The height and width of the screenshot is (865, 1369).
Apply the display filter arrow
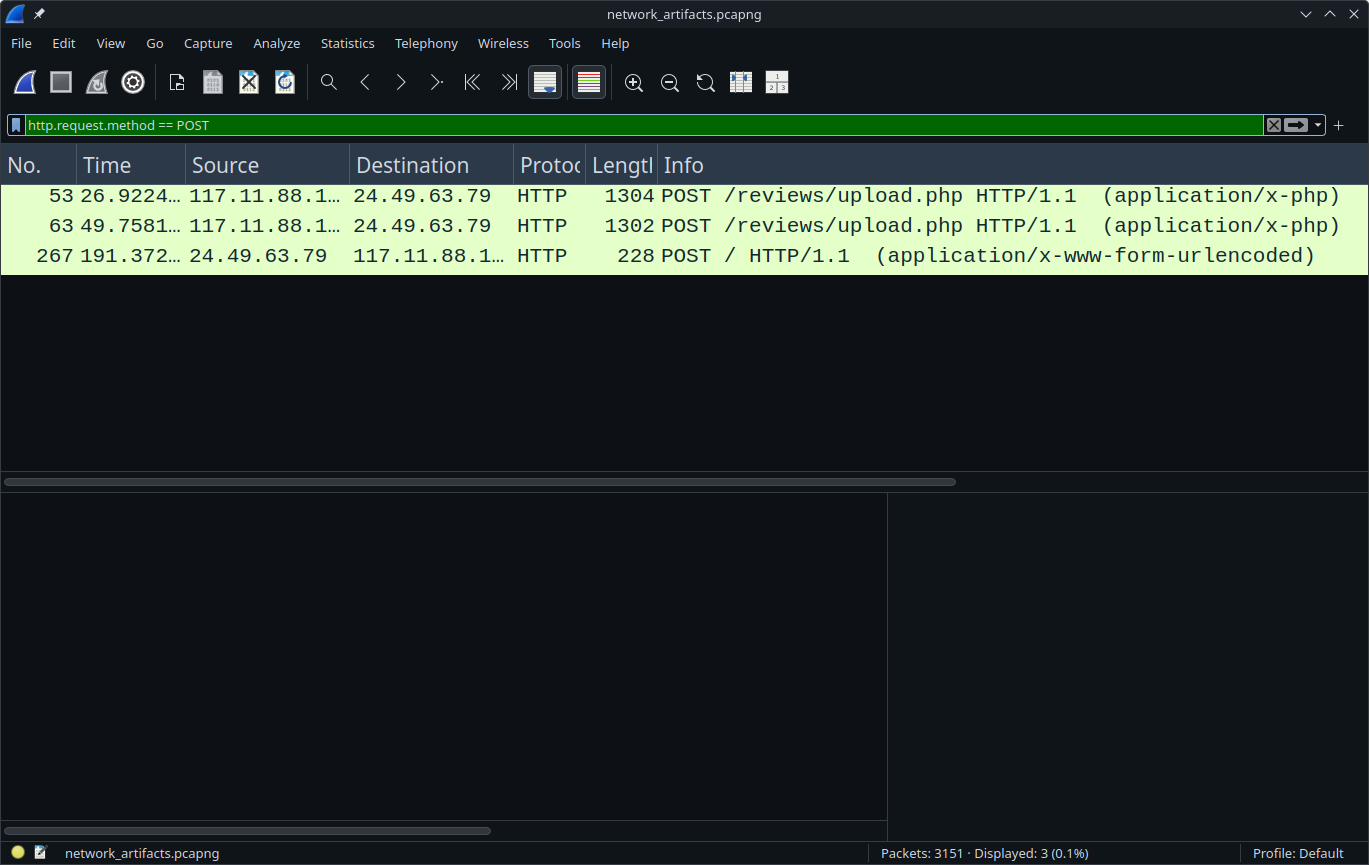pyautogui.click(x=1296, y=125)
